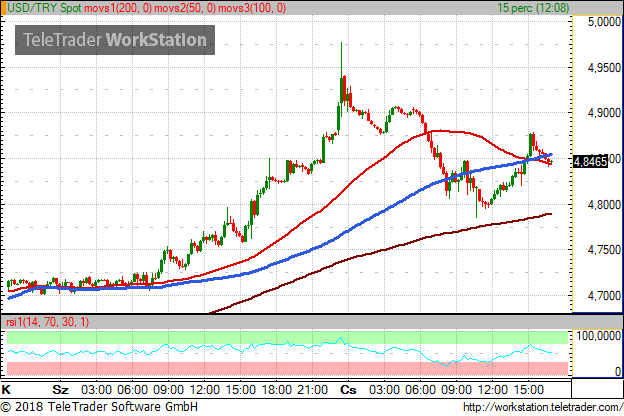Click the 2018 TeleTrader Software GmbH copyright text
Image resolution: width=624 pixels, height=416 pixels.
99,407
